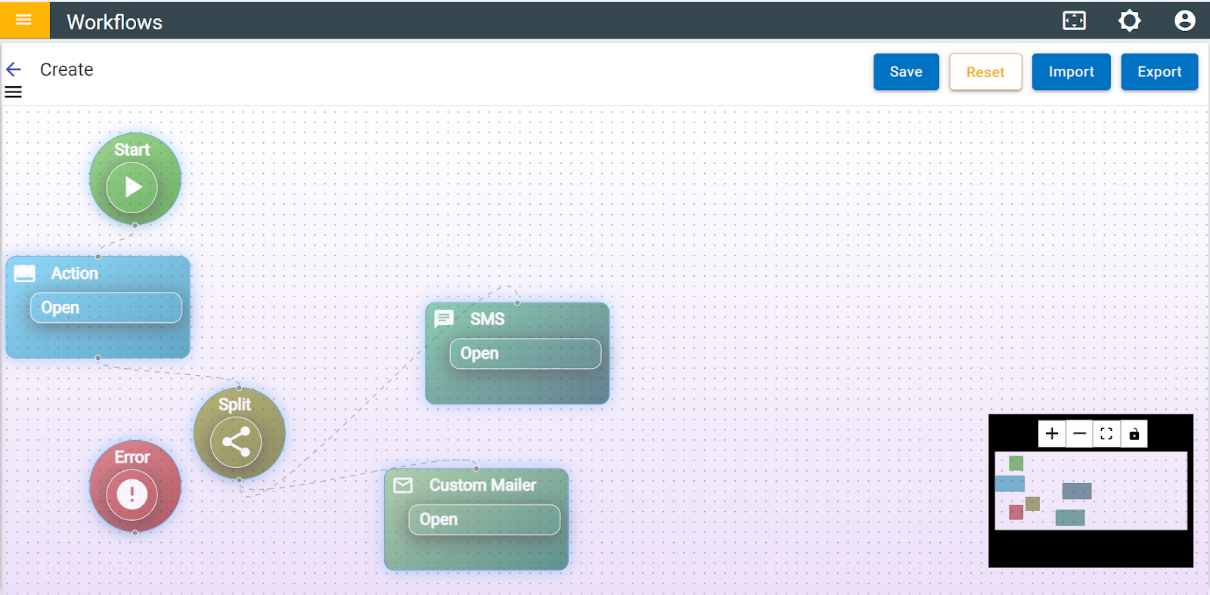The width and height of the screenshot is (1210, 595).
Task: Click the Start node play icon
Action: point(132,187)
